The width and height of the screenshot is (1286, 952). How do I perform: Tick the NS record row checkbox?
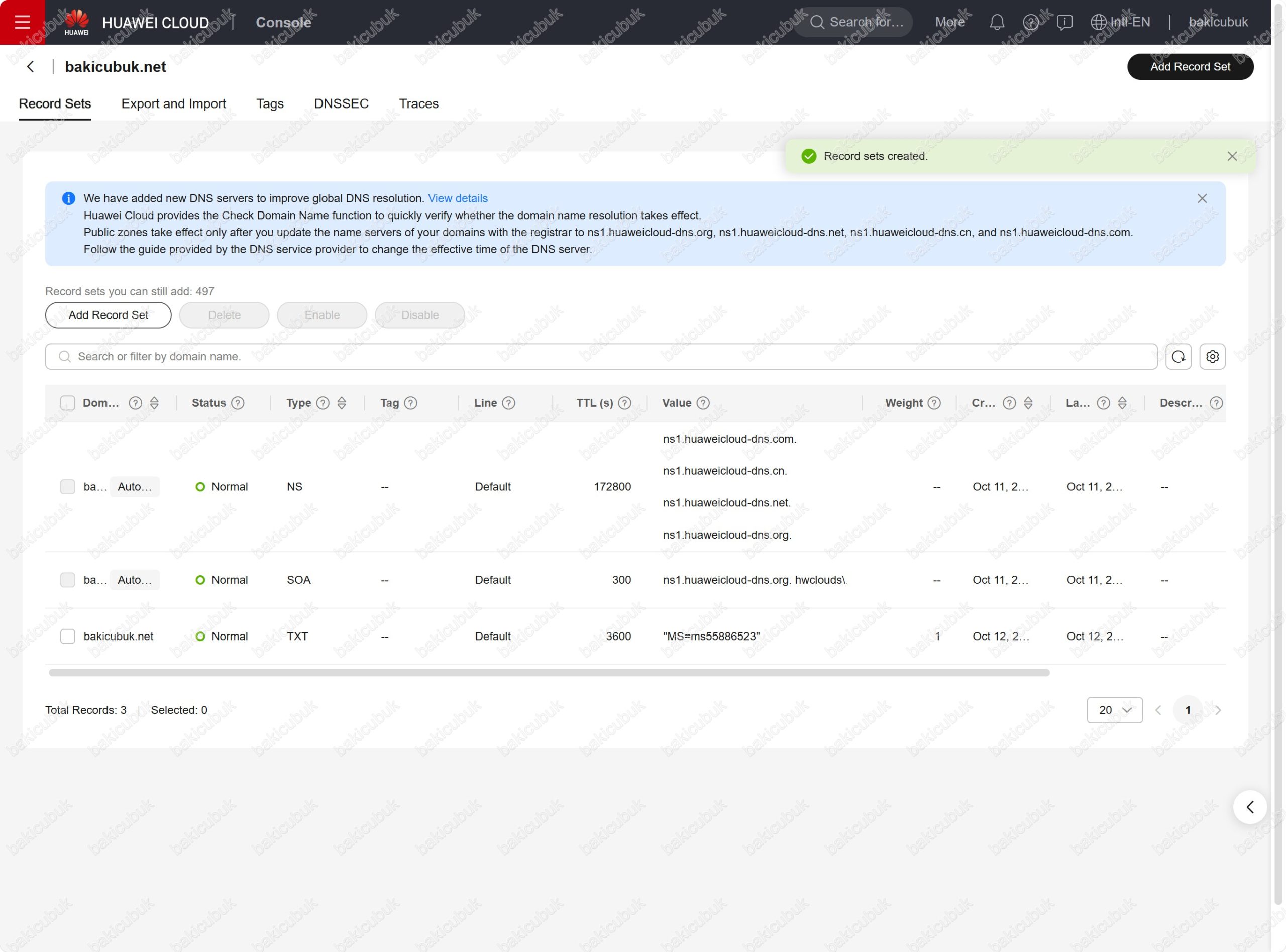(67, 487)
